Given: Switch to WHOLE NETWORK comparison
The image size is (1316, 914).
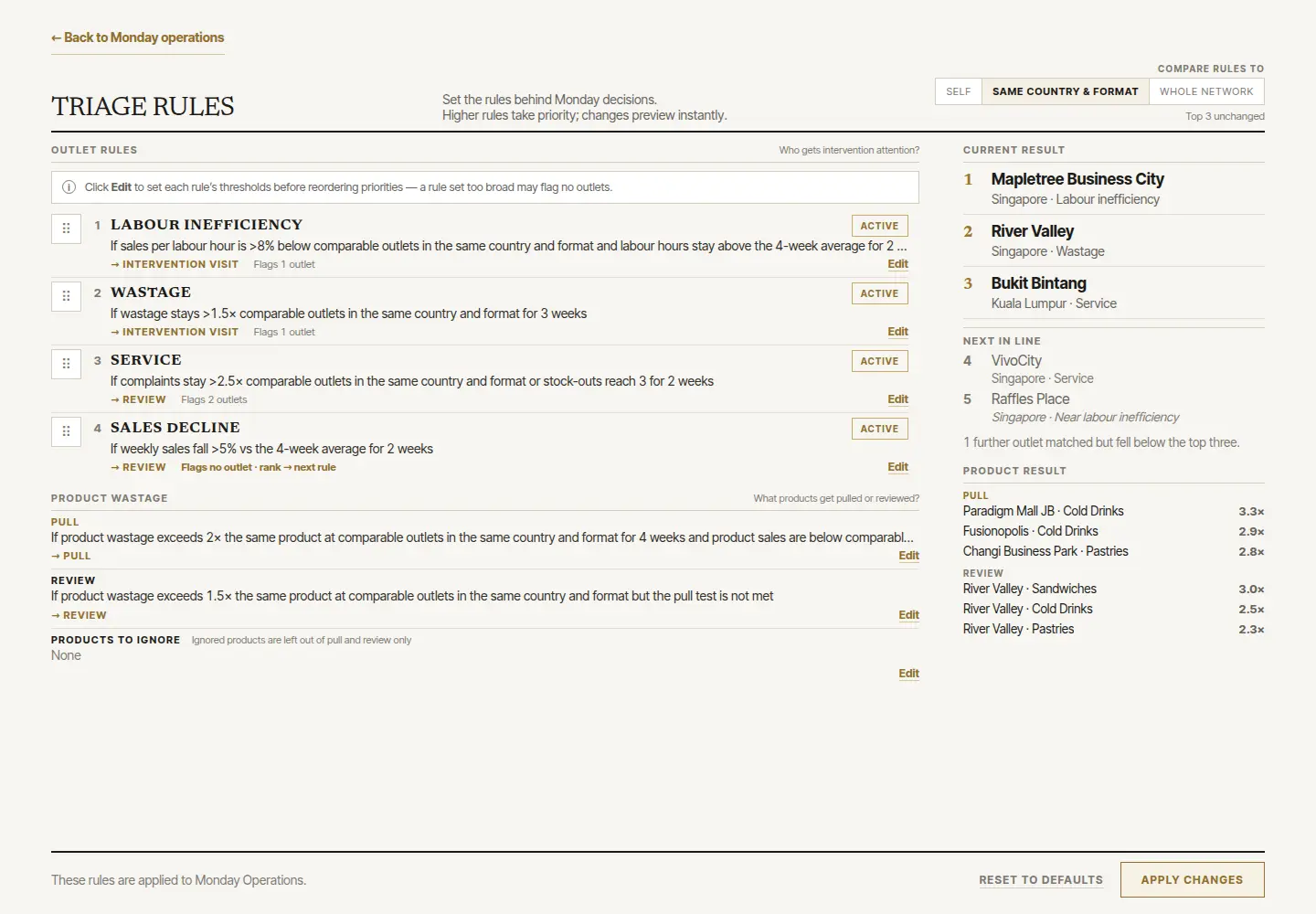Looking at the screenshot, I should point(1206,91).
